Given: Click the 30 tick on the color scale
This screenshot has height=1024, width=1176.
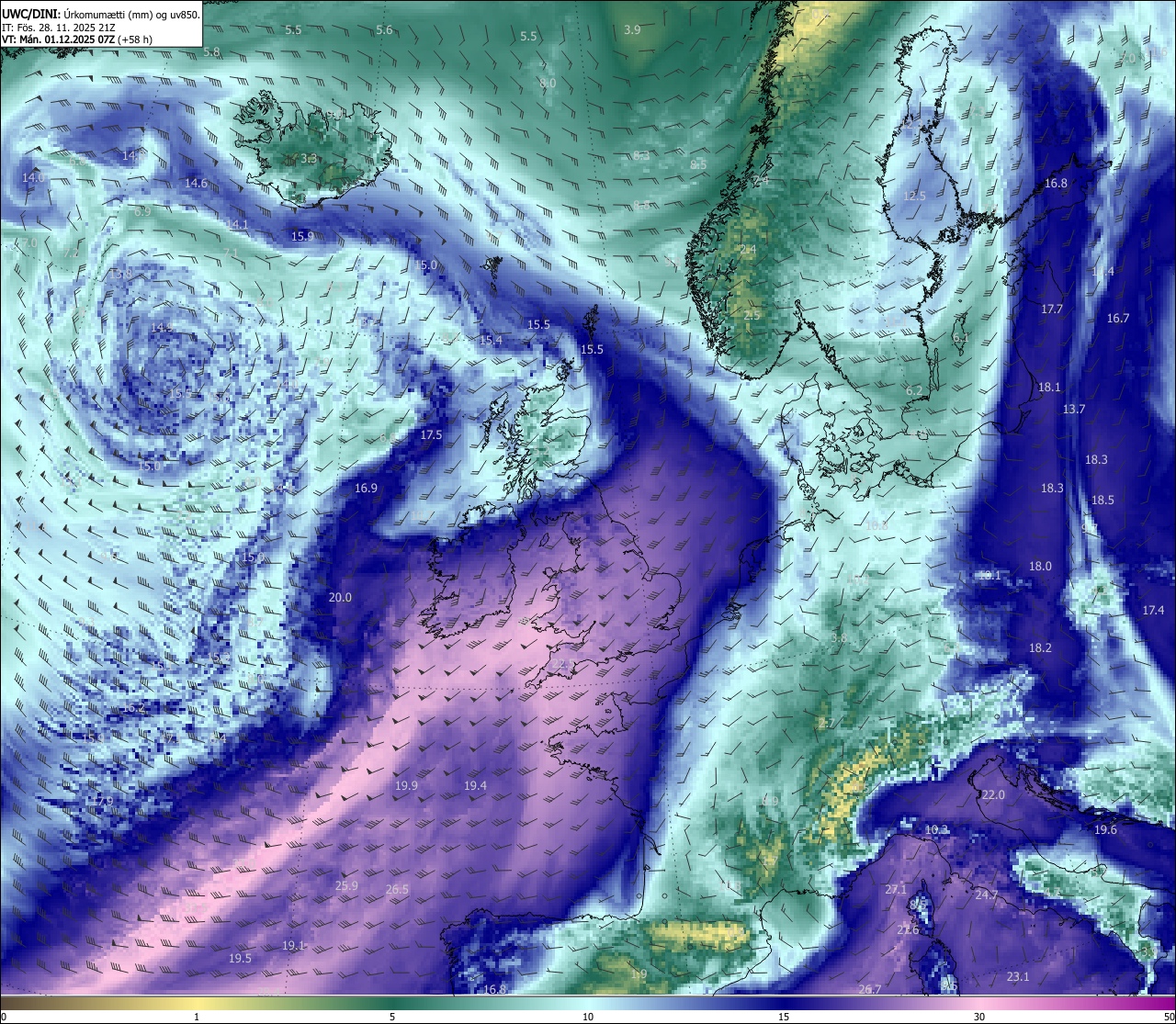Looking at the screenshot, I should (x=979, y=1017).
